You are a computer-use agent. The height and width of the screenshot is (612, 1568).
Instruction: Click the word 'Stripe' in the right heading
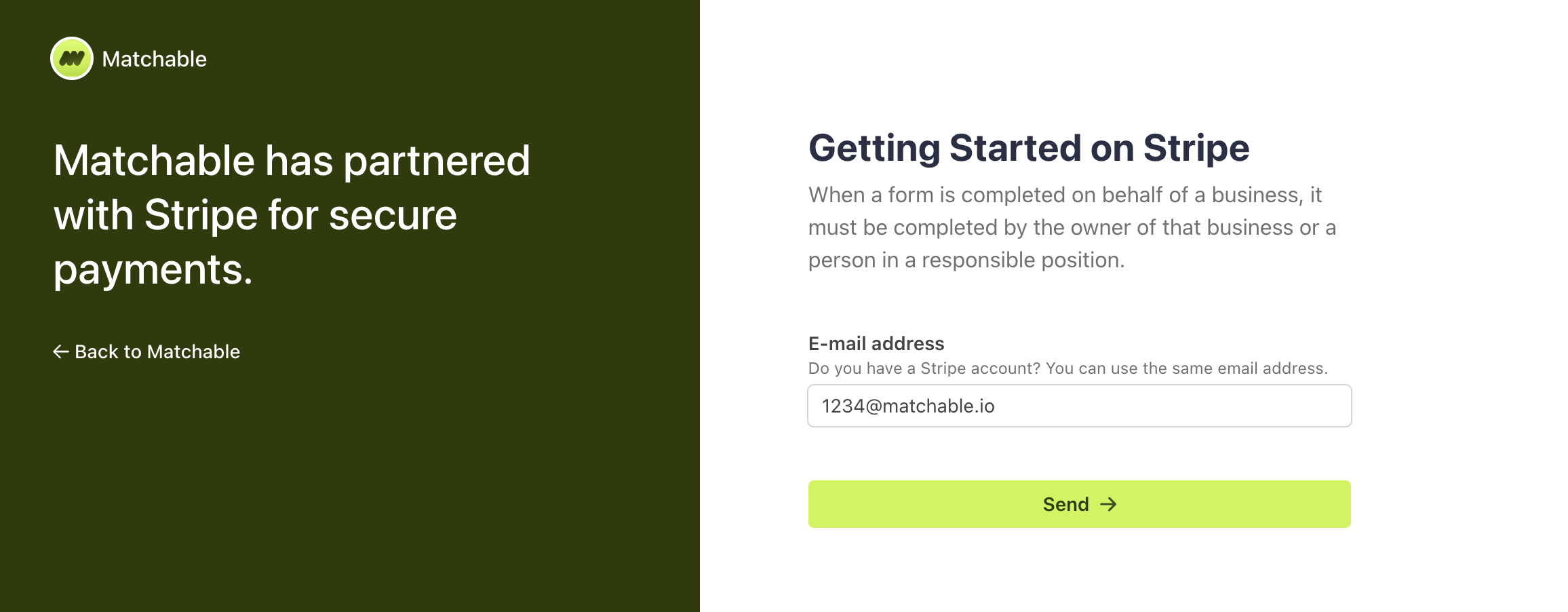pyautogui.click(x=1196, y=148)
